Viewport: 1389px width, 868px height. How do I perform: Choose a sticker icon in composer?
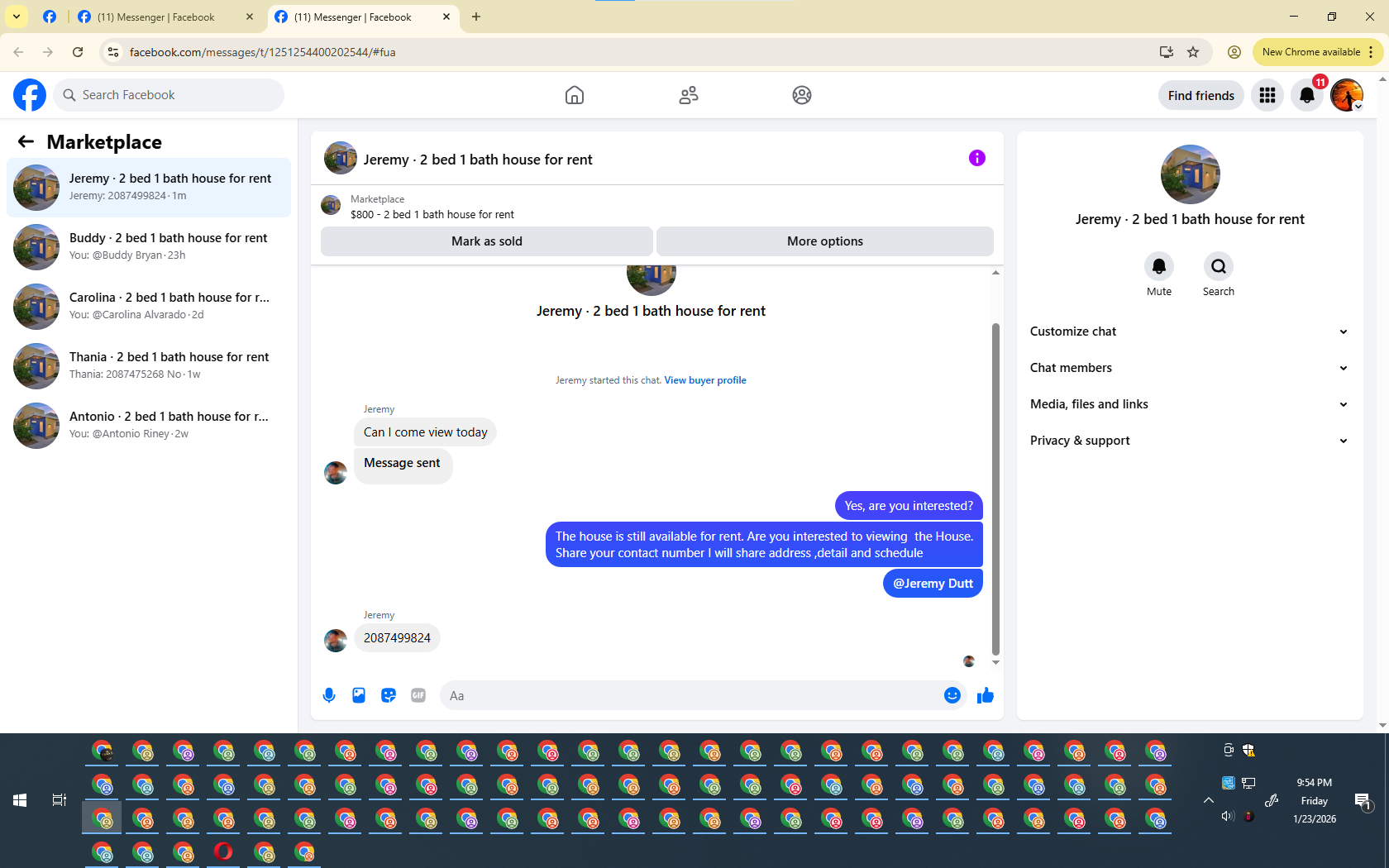pyautogui.click(x=389, y=695)
